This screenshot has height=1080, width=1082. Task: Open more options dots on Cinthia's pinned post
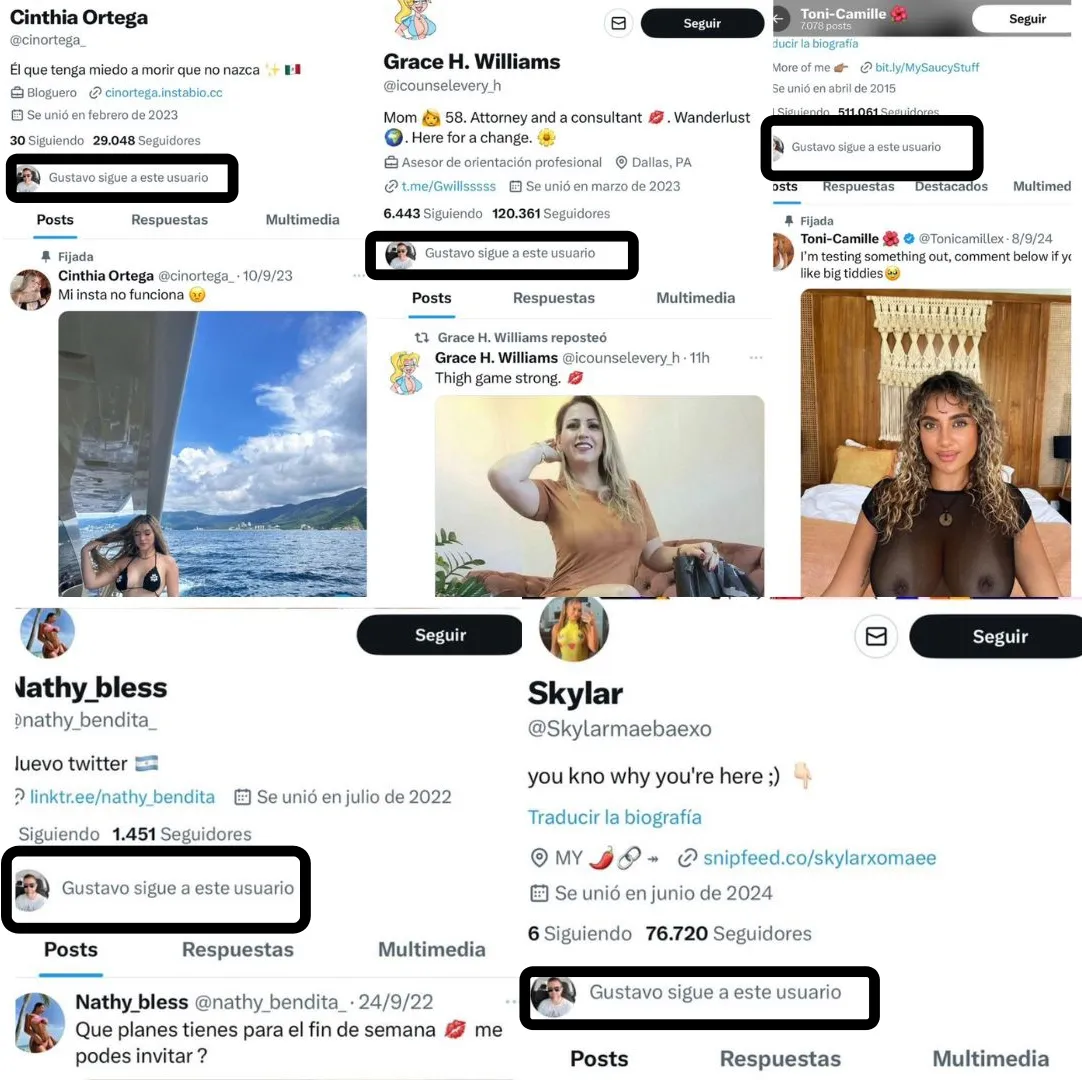(359, 275)
